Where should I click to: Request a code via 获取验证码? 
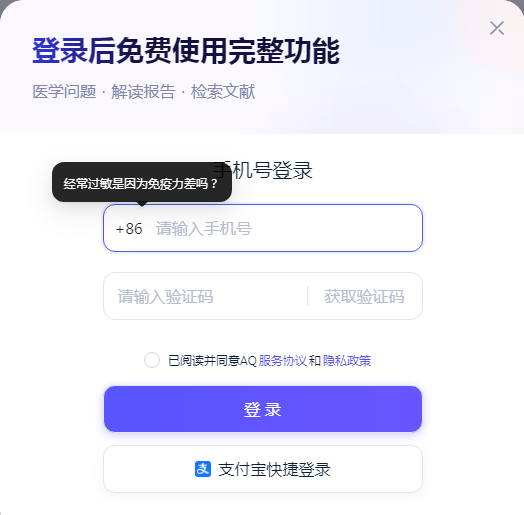point(364,296)
